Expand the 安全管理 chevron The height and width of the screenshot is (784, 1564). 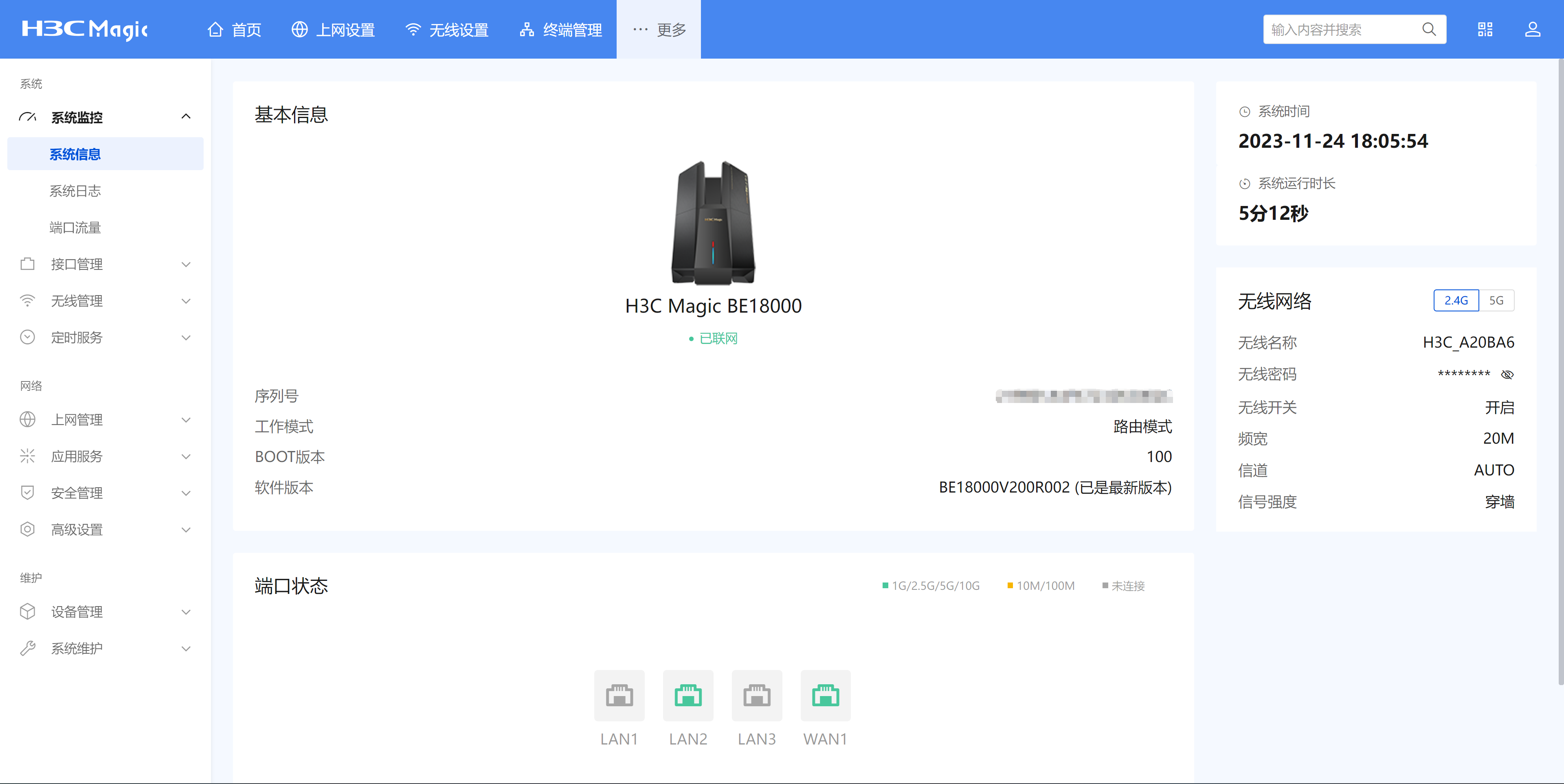187,493
